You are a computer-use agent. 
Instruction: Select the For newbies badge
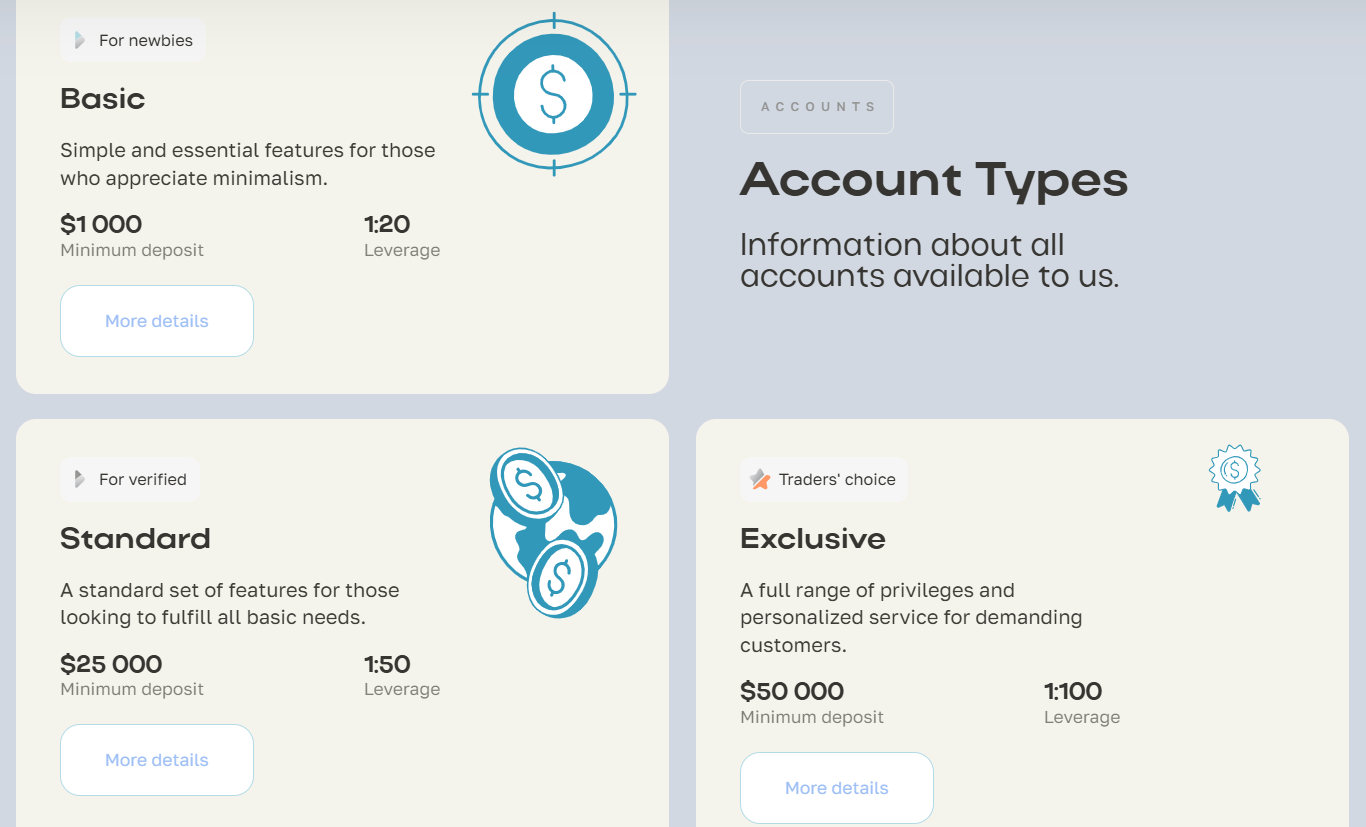click(x=133, y=41)
